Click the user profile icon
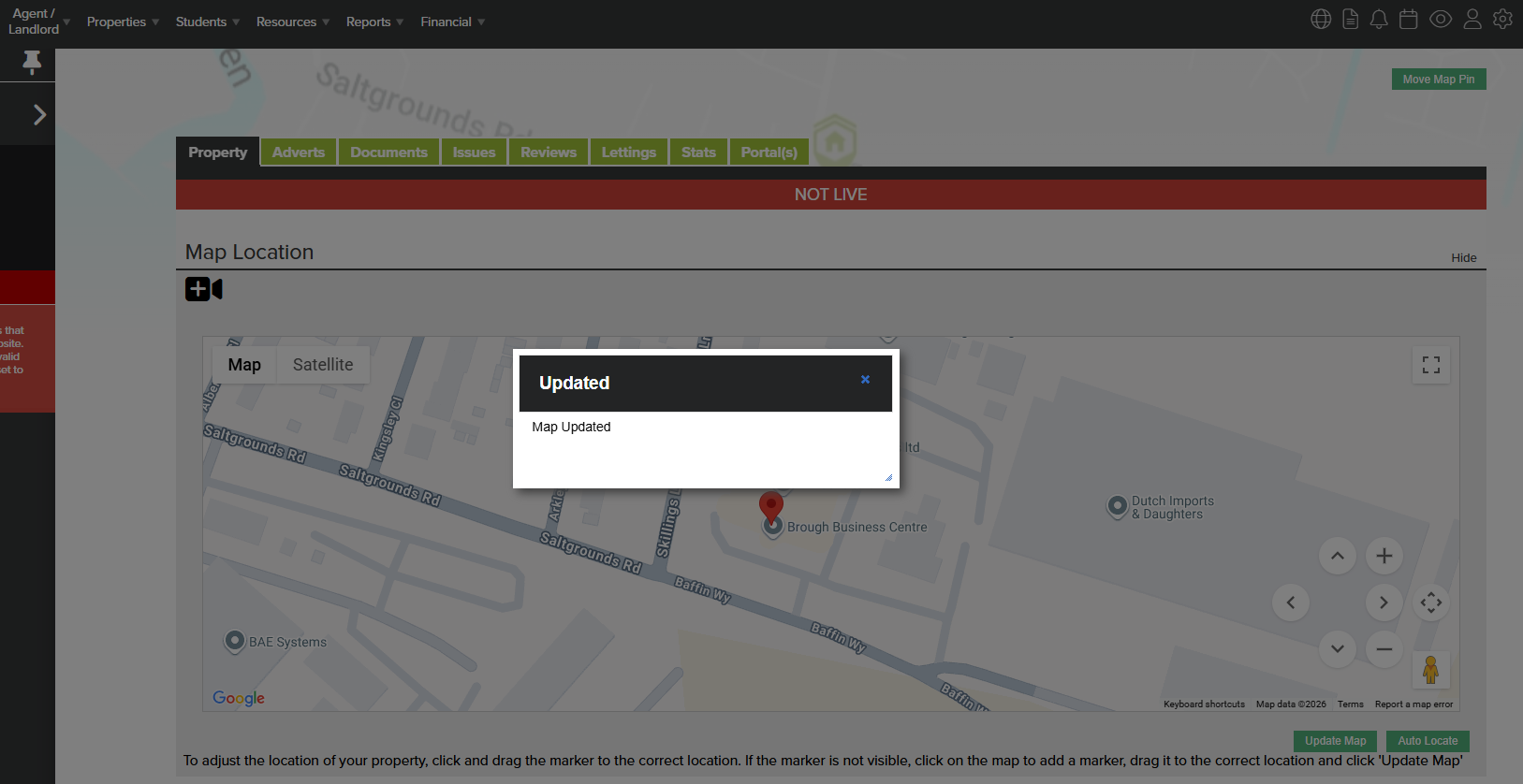Screen dimensions: 1523x784 coord(1472,20)
